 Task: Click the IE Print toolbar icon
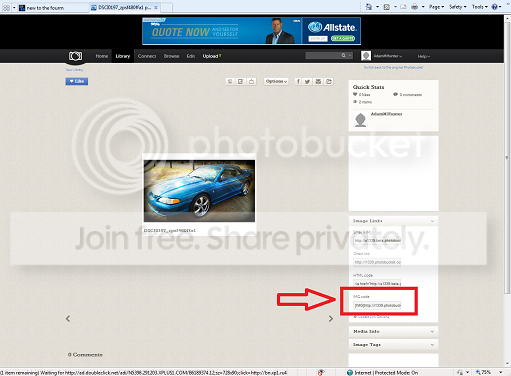click(414, 7)
